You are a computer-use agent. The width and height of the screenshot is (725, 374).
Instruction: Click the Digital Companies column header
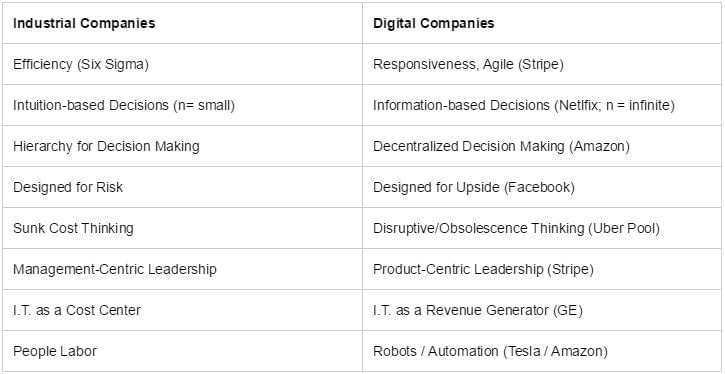pos(542,23)
